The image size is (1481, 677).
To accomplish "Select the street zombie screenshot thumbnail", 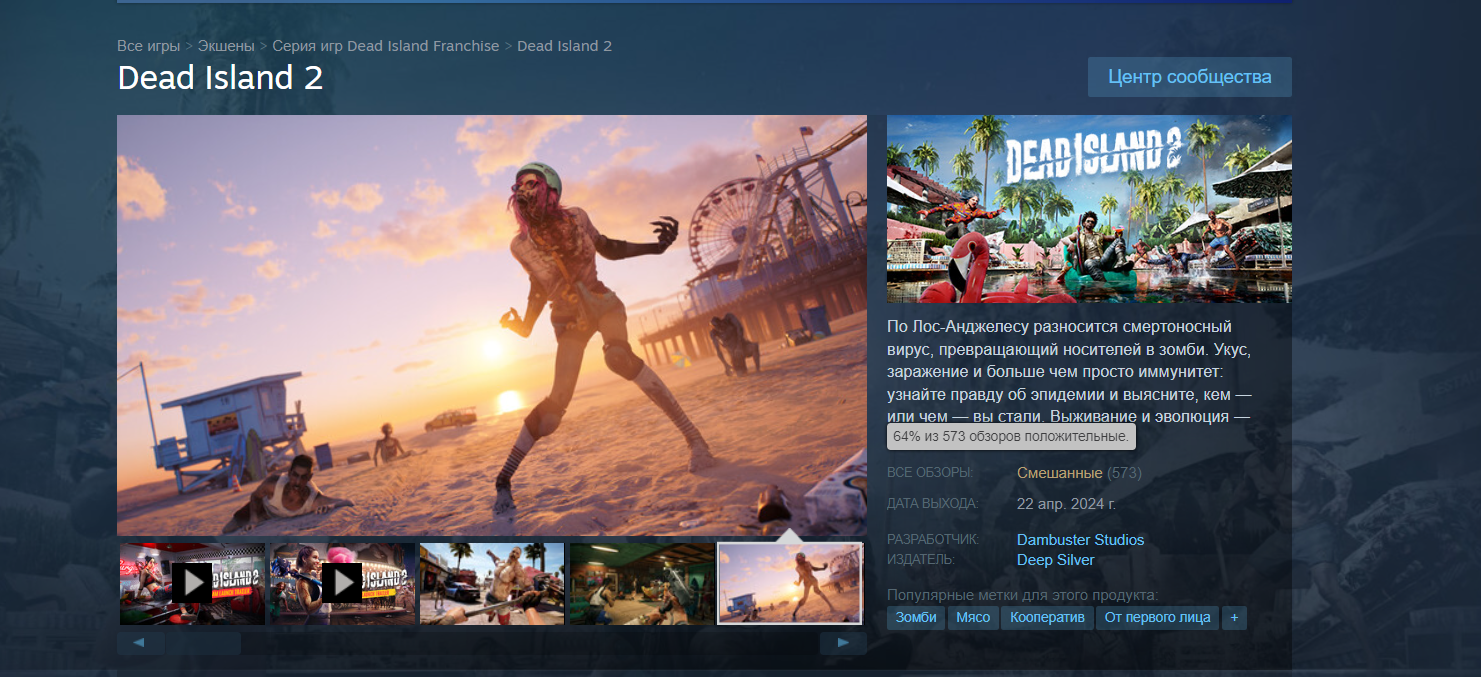I will (492, 583).
